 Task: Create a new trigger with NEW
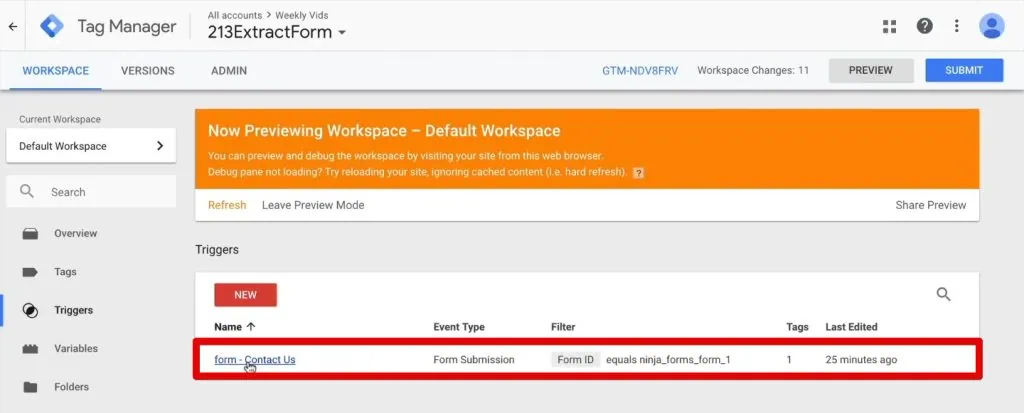[x=245, y=295]
